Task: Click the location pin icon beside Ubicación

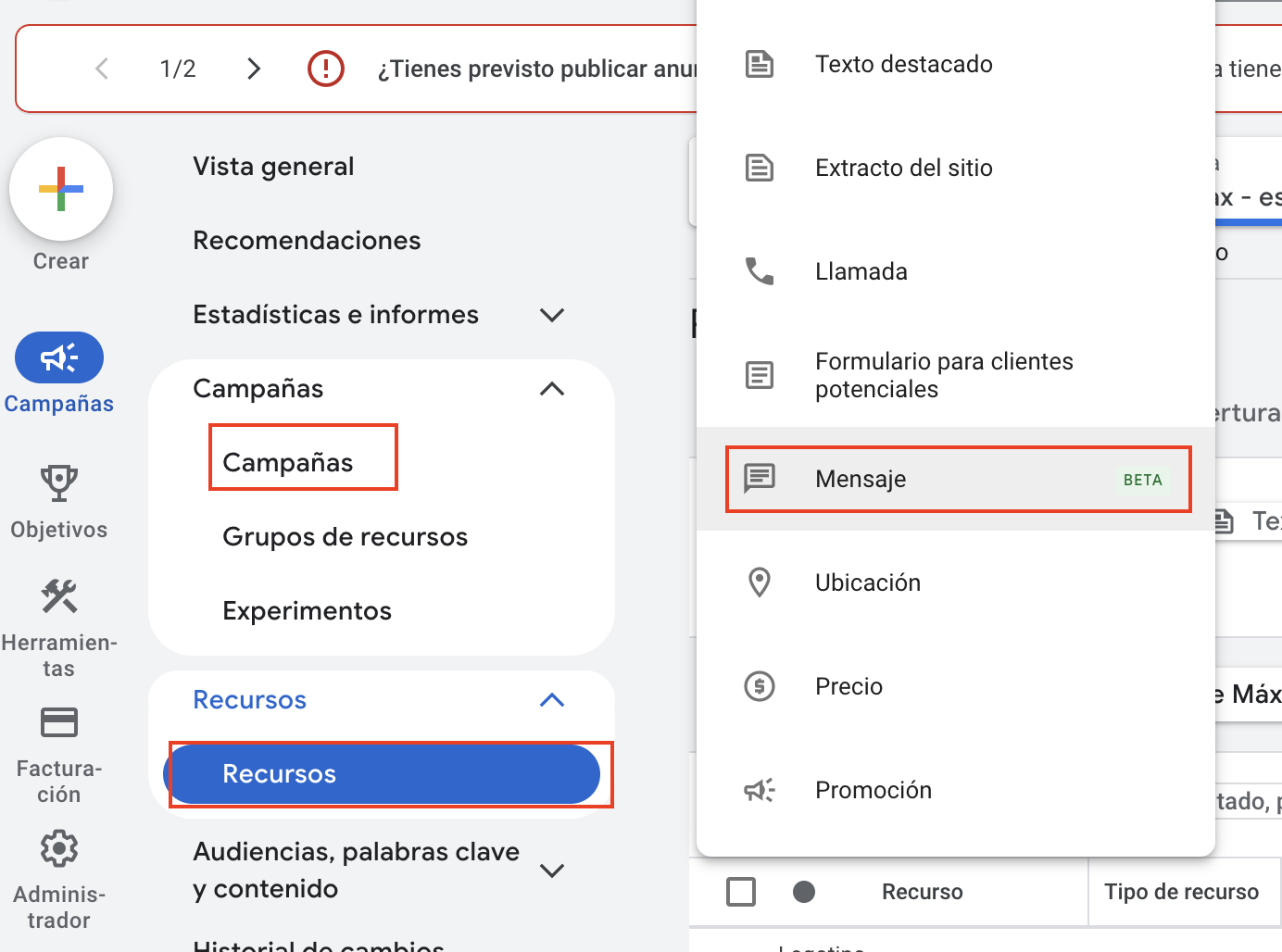Action: coord(760,582)
